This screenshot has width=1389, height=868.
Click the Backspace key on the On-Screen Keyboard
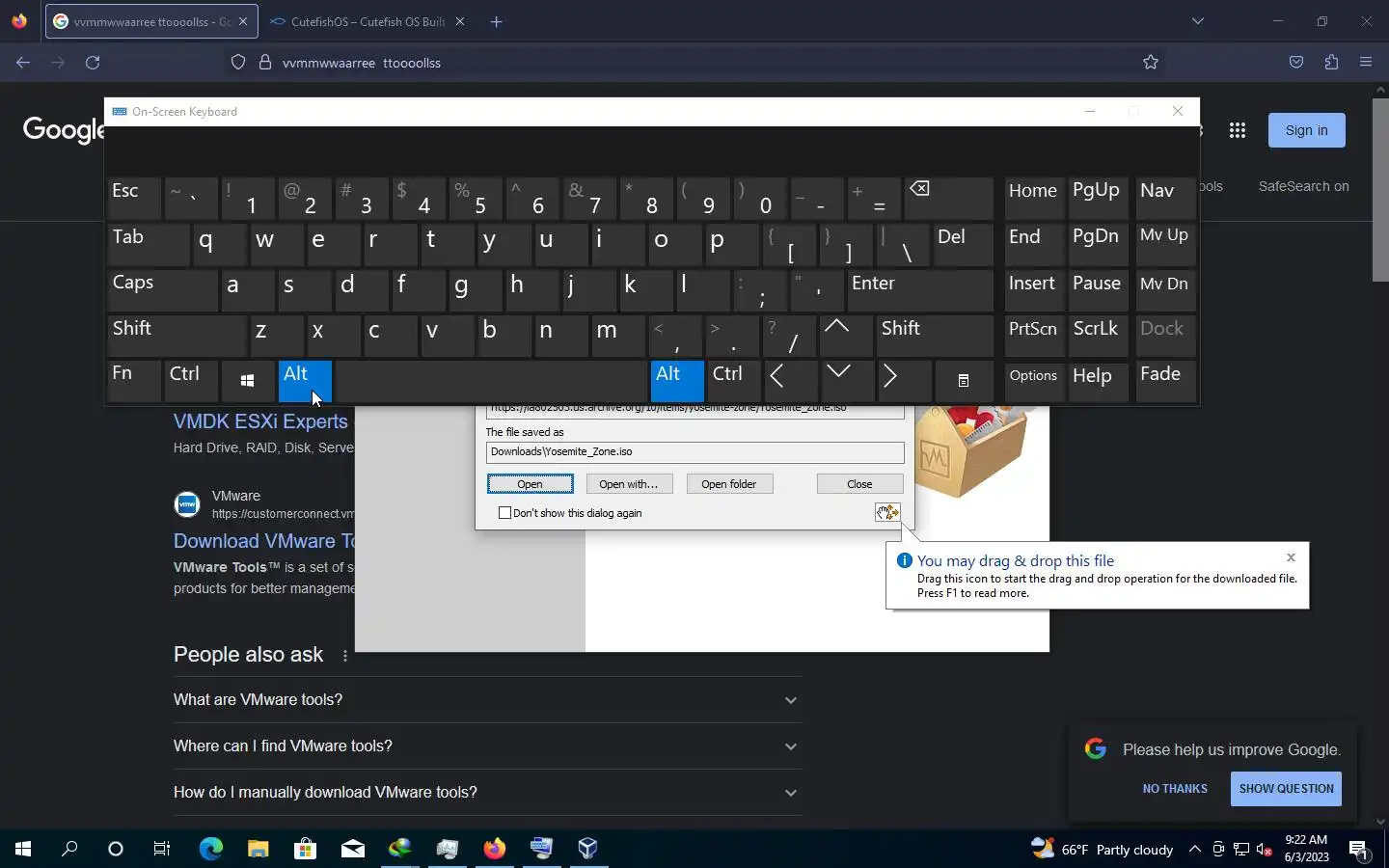[x=948, y=198]
